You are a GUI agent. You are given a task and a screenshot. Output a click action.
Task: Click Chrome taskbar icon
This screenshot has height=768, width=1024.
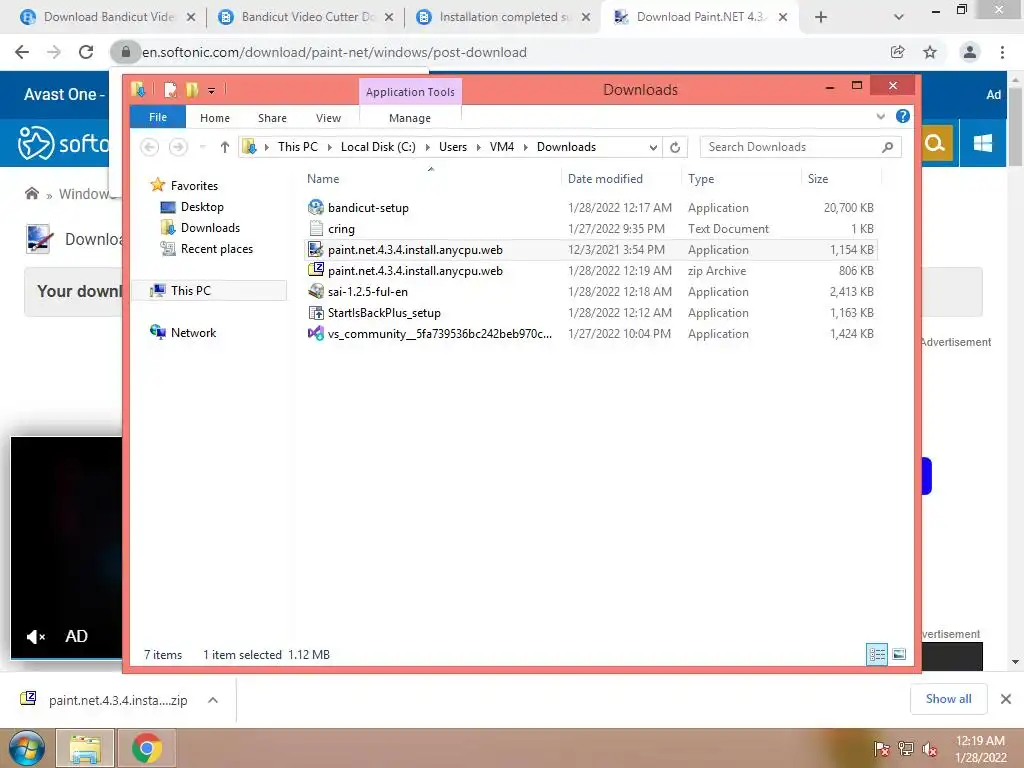coord(147,748)
